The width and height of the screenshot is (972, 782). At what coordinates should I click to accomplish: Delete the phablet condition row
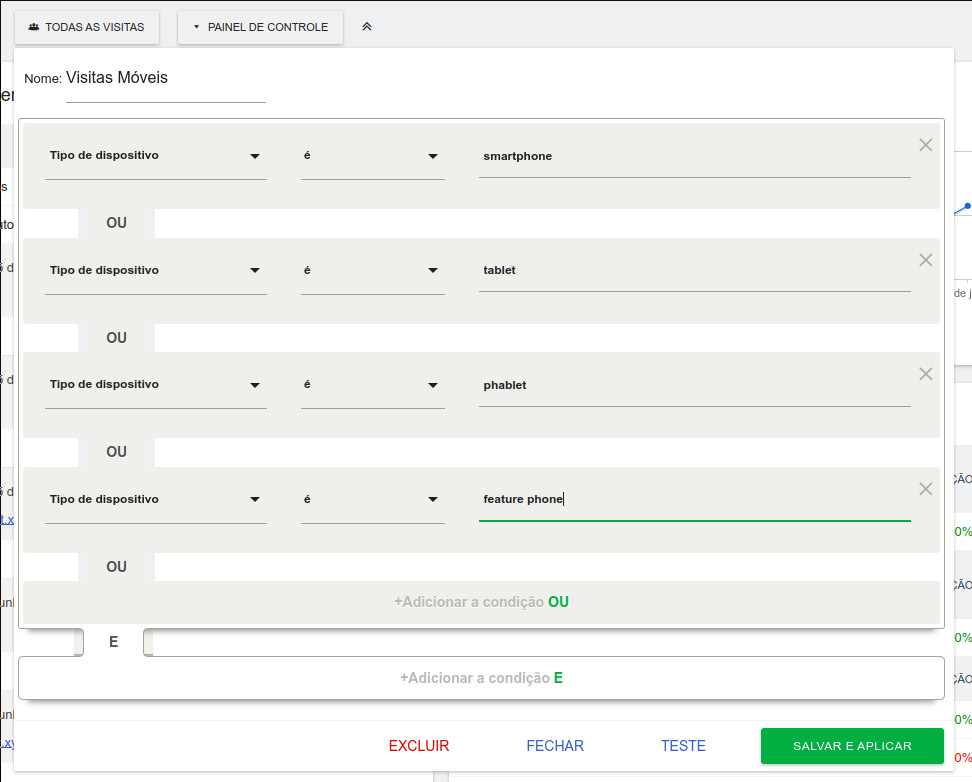point(925,374)
